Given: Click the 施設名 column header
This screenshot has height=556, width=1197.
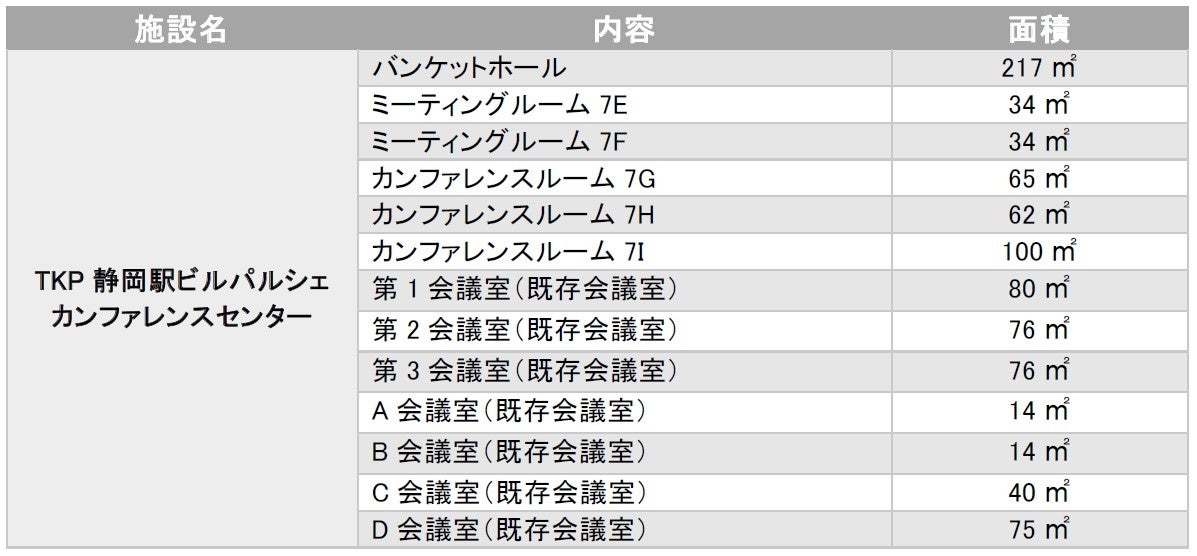Looking at the screenshot, I should [181, 29].
